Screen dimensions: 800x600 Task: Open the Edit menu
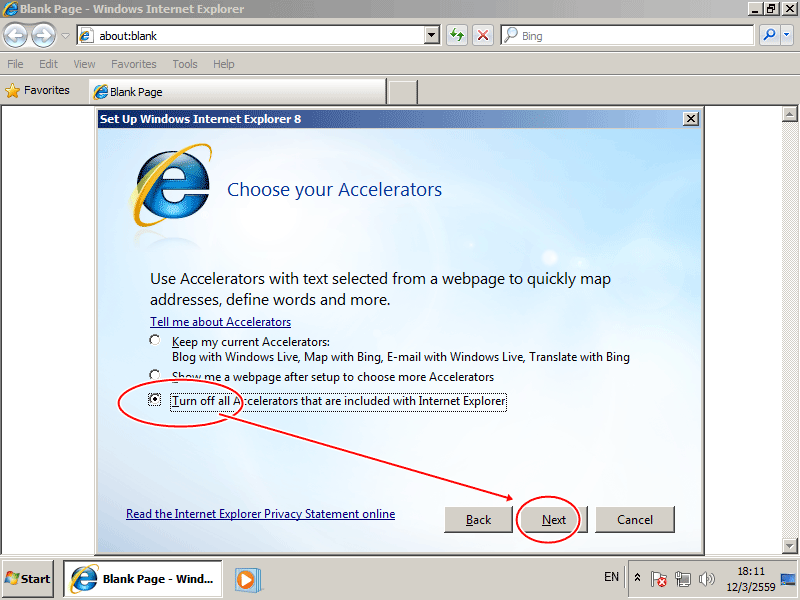[48, 64]
